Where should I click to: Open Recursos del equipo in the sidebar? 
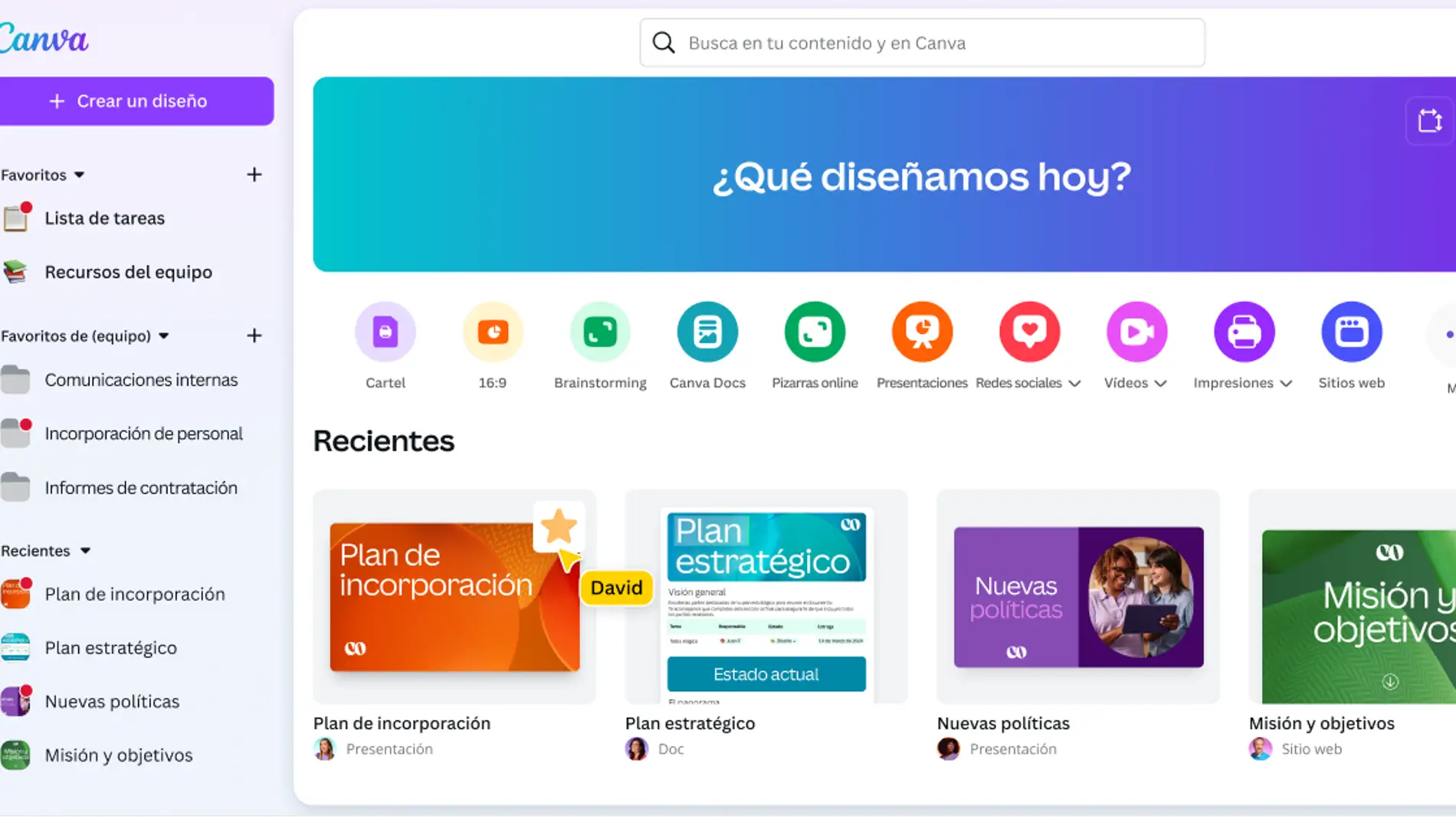point(128,271)
